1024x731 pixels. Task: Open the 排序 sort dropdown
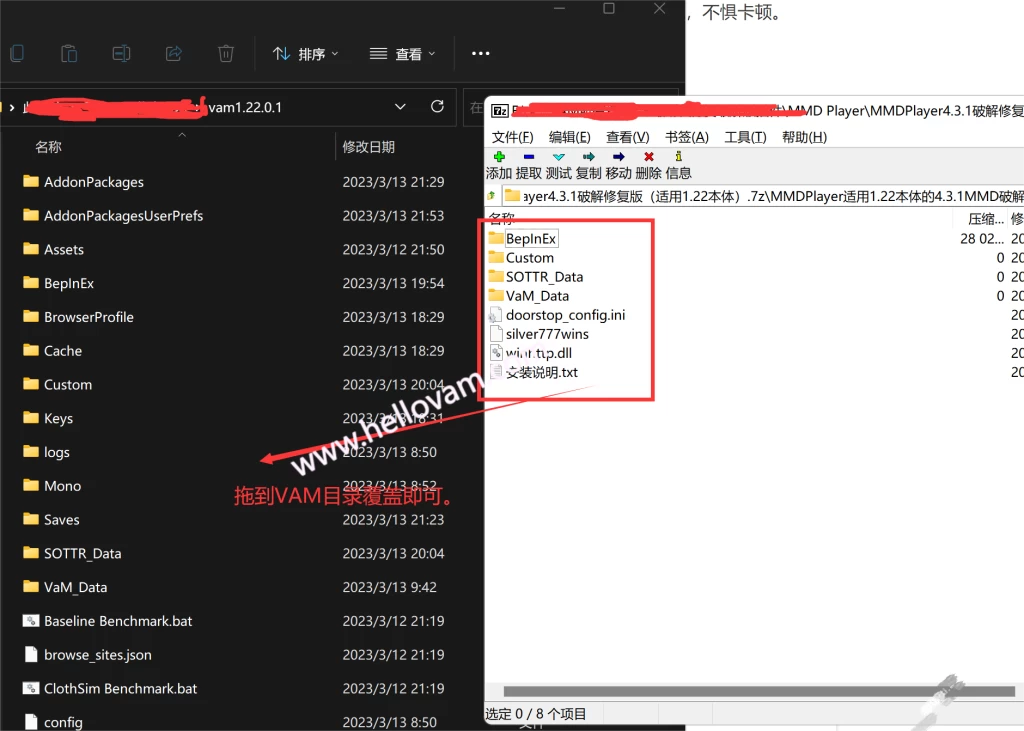tap(307, 54)
